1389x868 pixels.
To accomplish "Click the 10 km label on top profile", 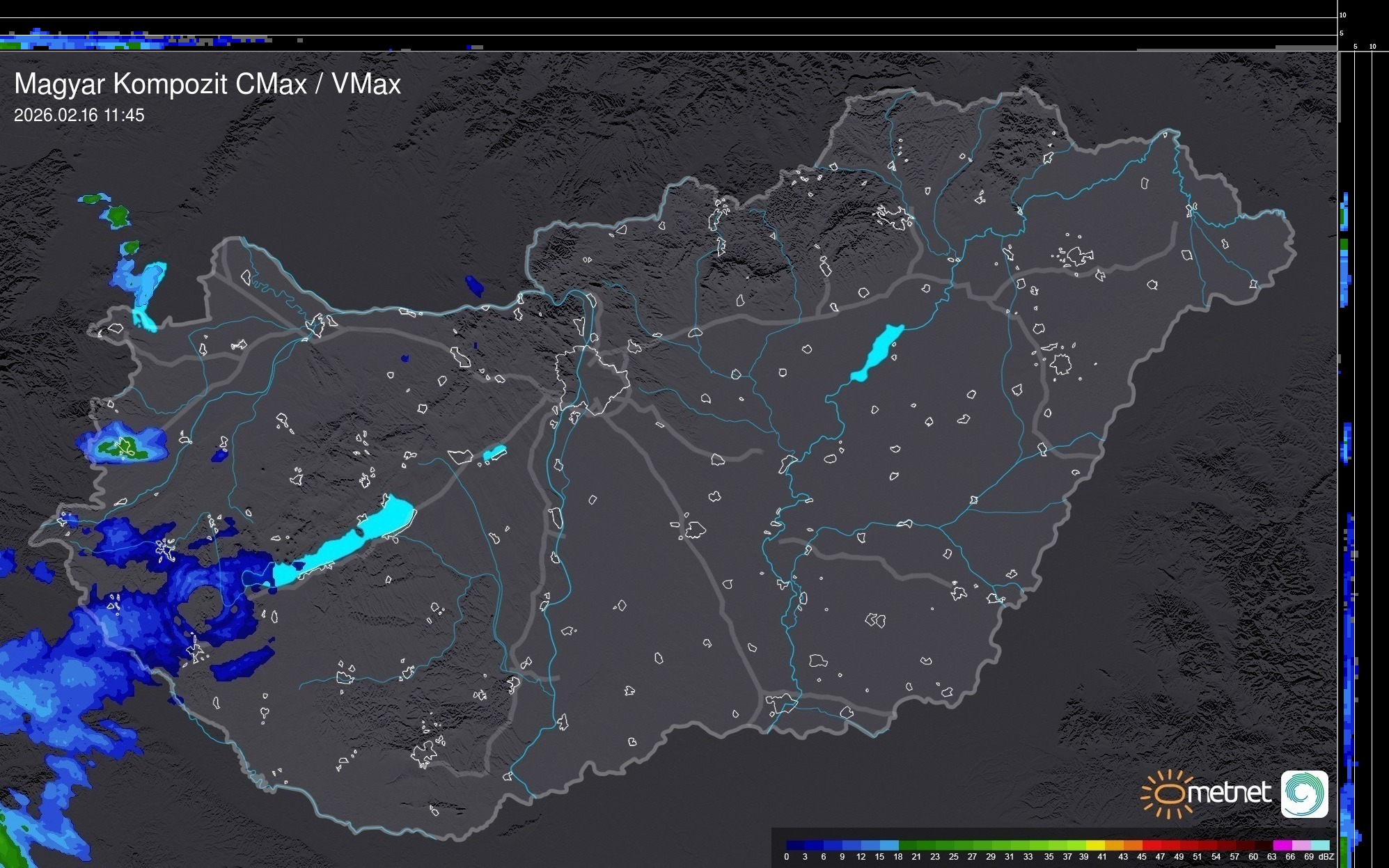I will coord(1343,15).
